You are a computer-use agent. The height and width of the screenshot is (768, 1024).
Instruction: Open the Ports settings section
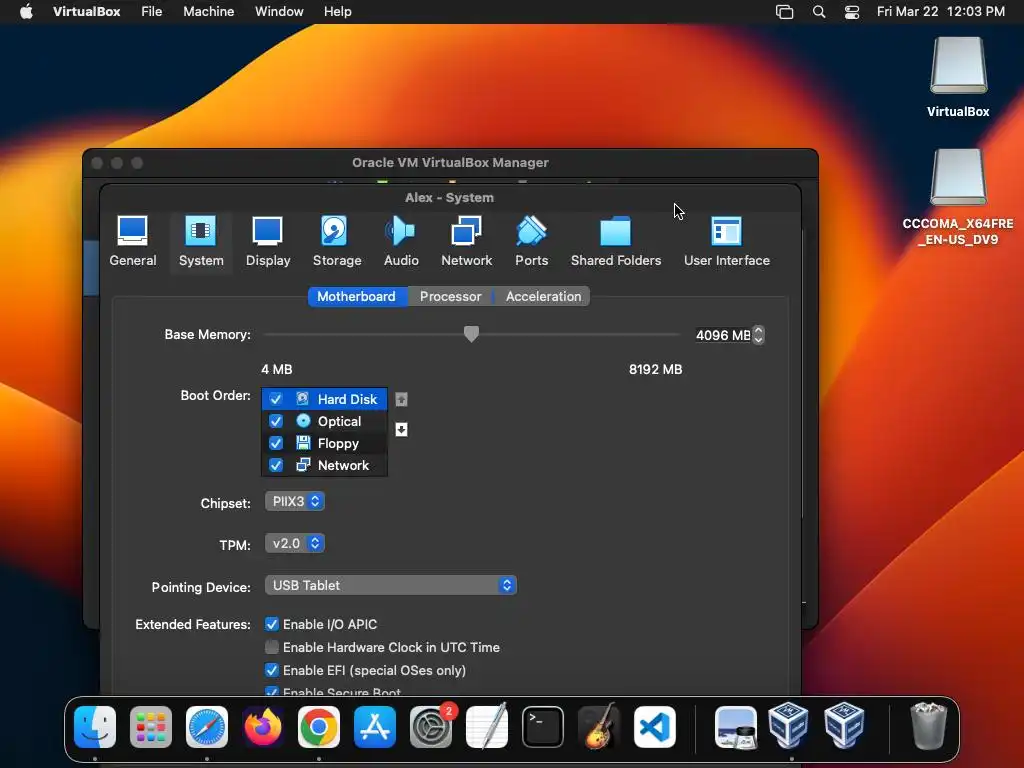tap(532, 242)
